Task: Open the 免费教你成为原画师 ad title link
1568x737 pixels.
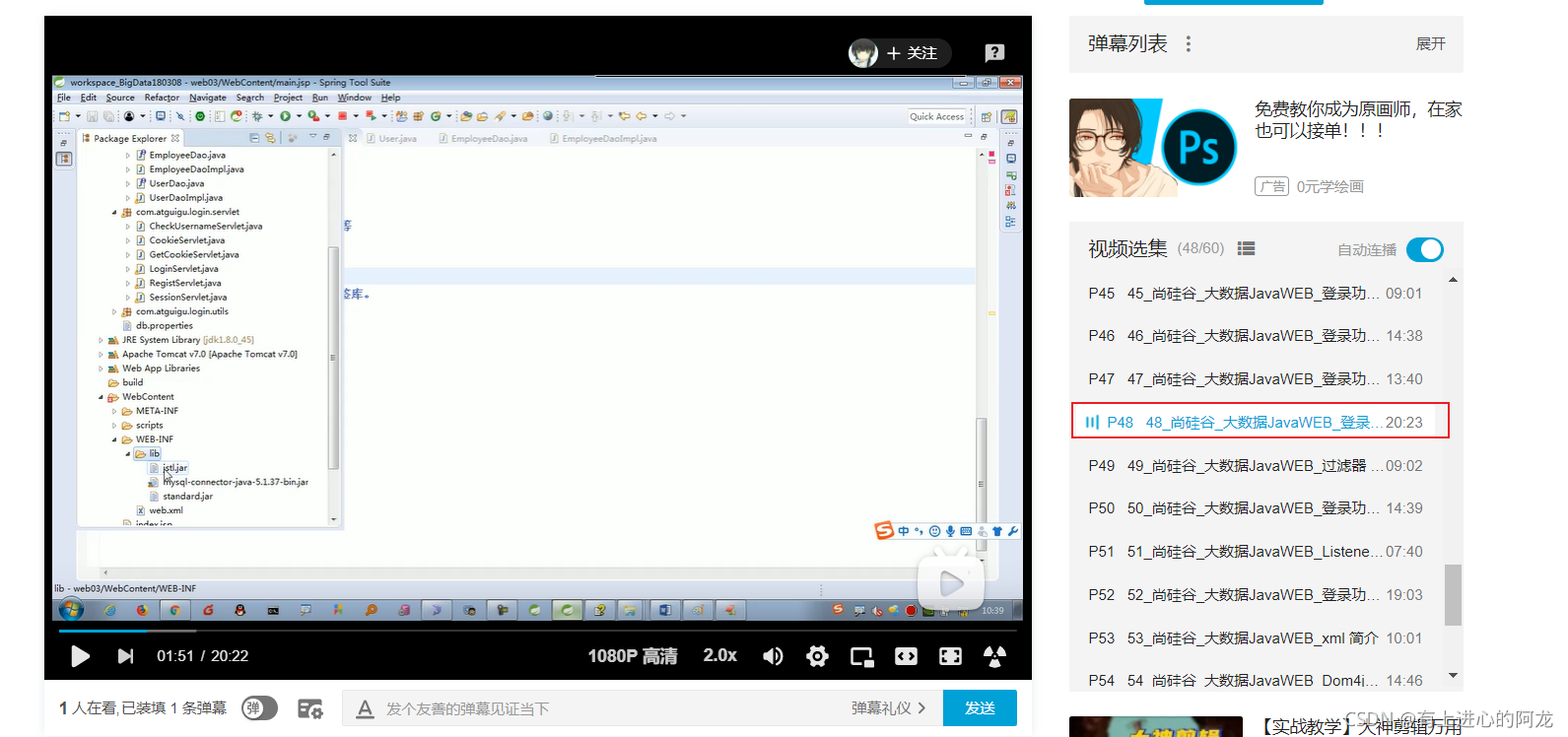Action: 1358,119
